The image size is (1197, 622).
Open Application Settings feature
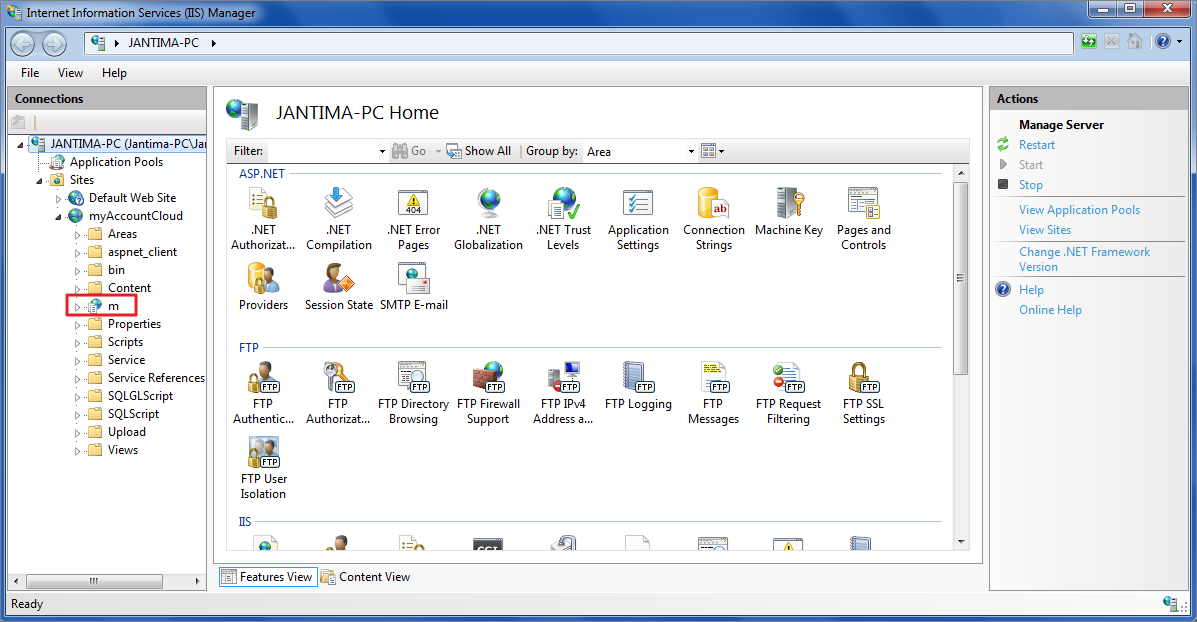[638, 220]
